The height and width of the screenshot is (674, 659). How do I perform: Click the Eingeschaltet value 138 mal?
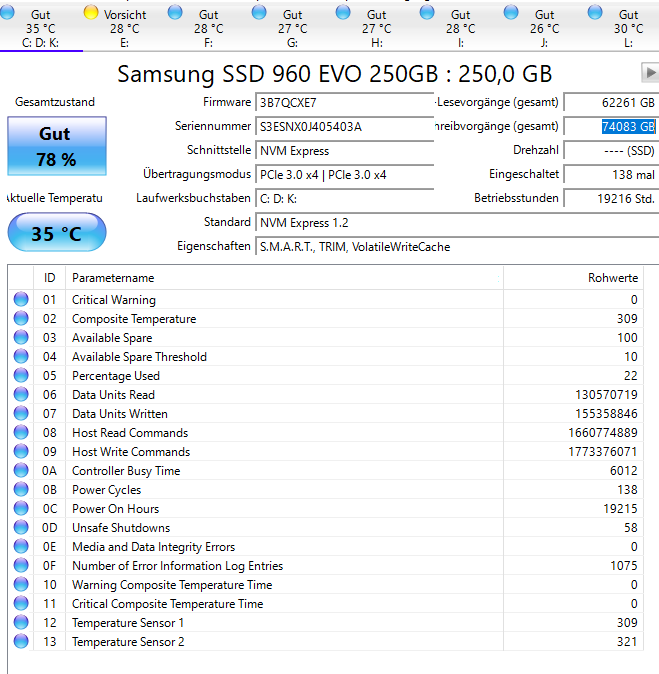pos(611,175)
